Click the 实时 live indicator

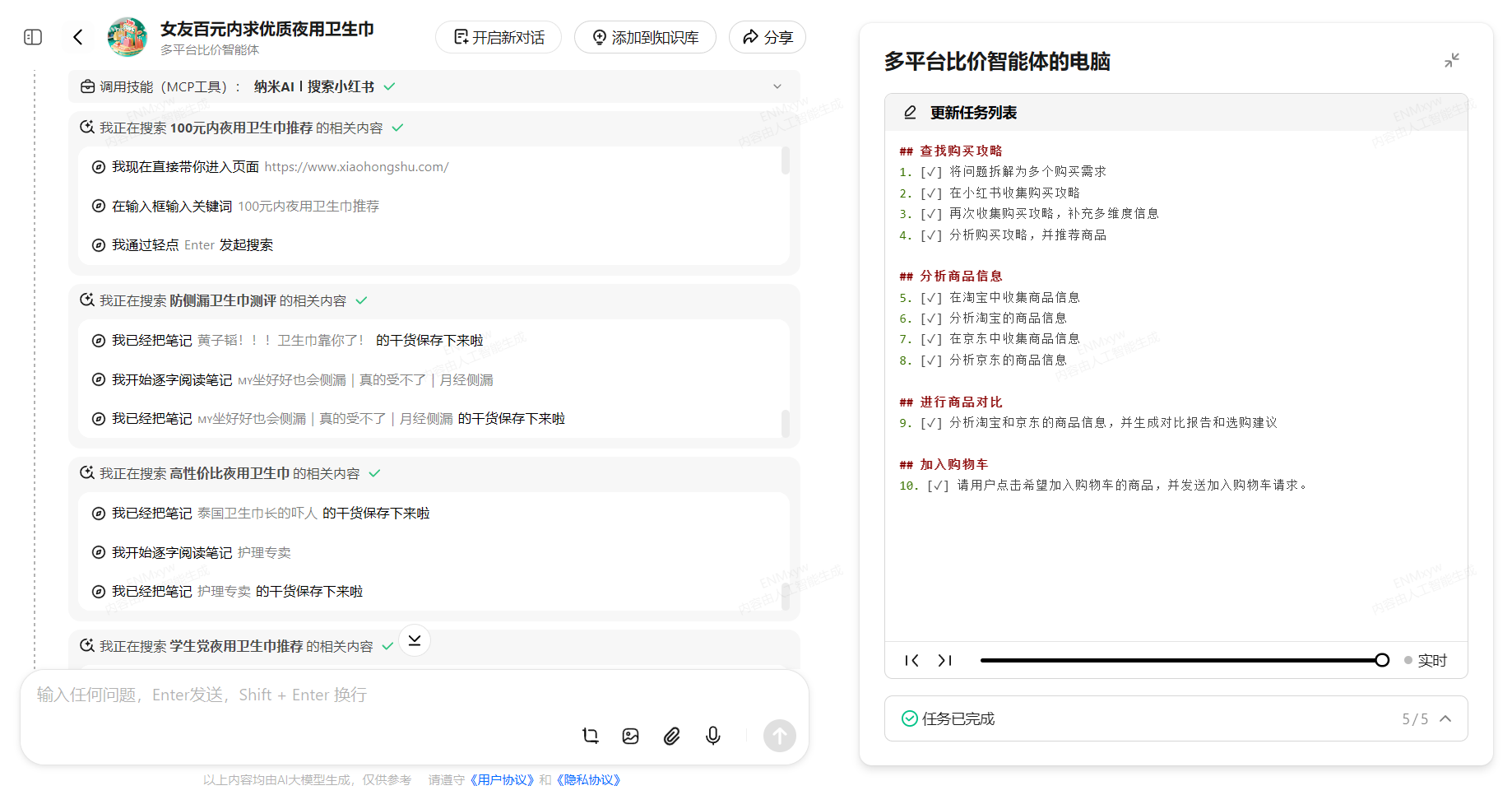(1426, 660)
